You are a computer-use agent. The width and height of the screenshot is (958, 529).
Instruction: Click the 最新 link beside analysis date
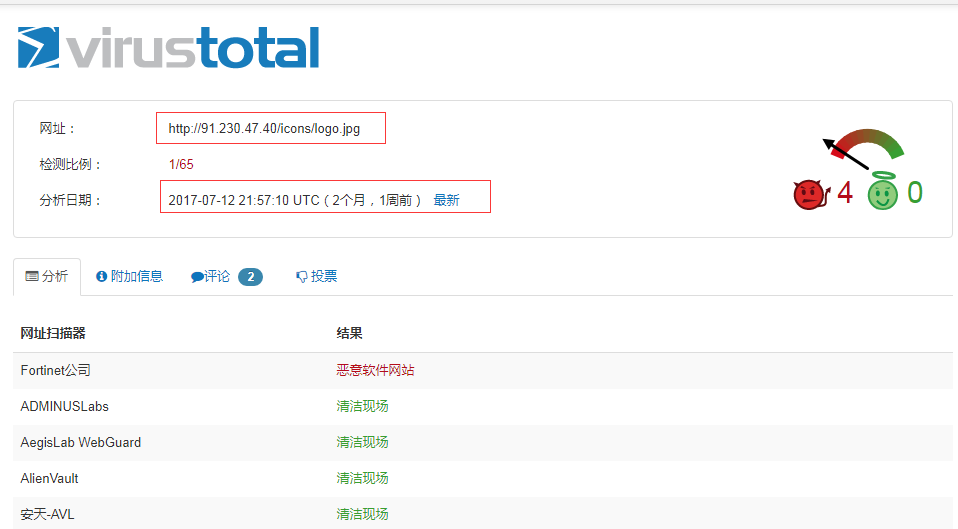446,200
